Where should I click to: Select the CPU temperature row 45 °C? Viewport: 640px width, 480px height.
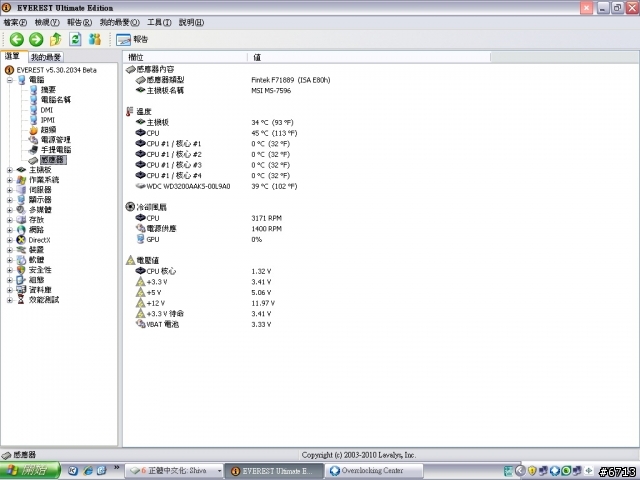216,133
